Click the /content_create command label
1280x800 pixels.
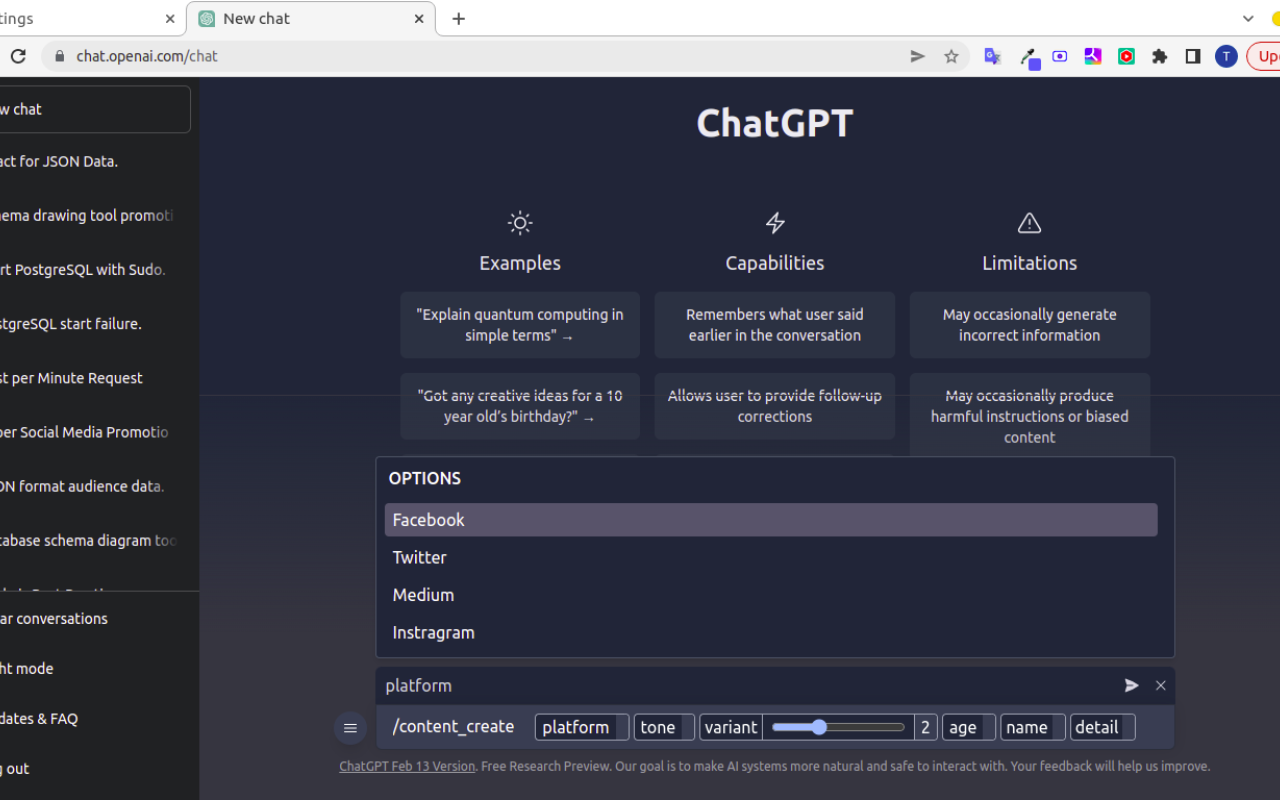click(x=453, y=727)
